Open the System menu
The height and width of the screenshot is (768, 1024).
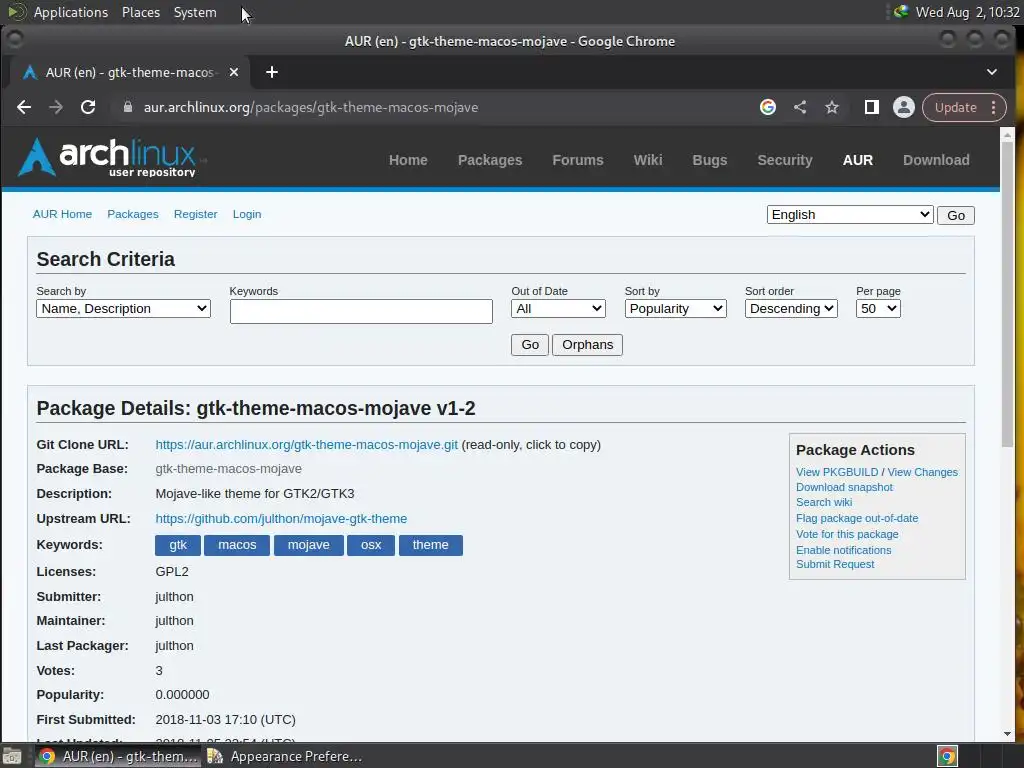[195, 12]
